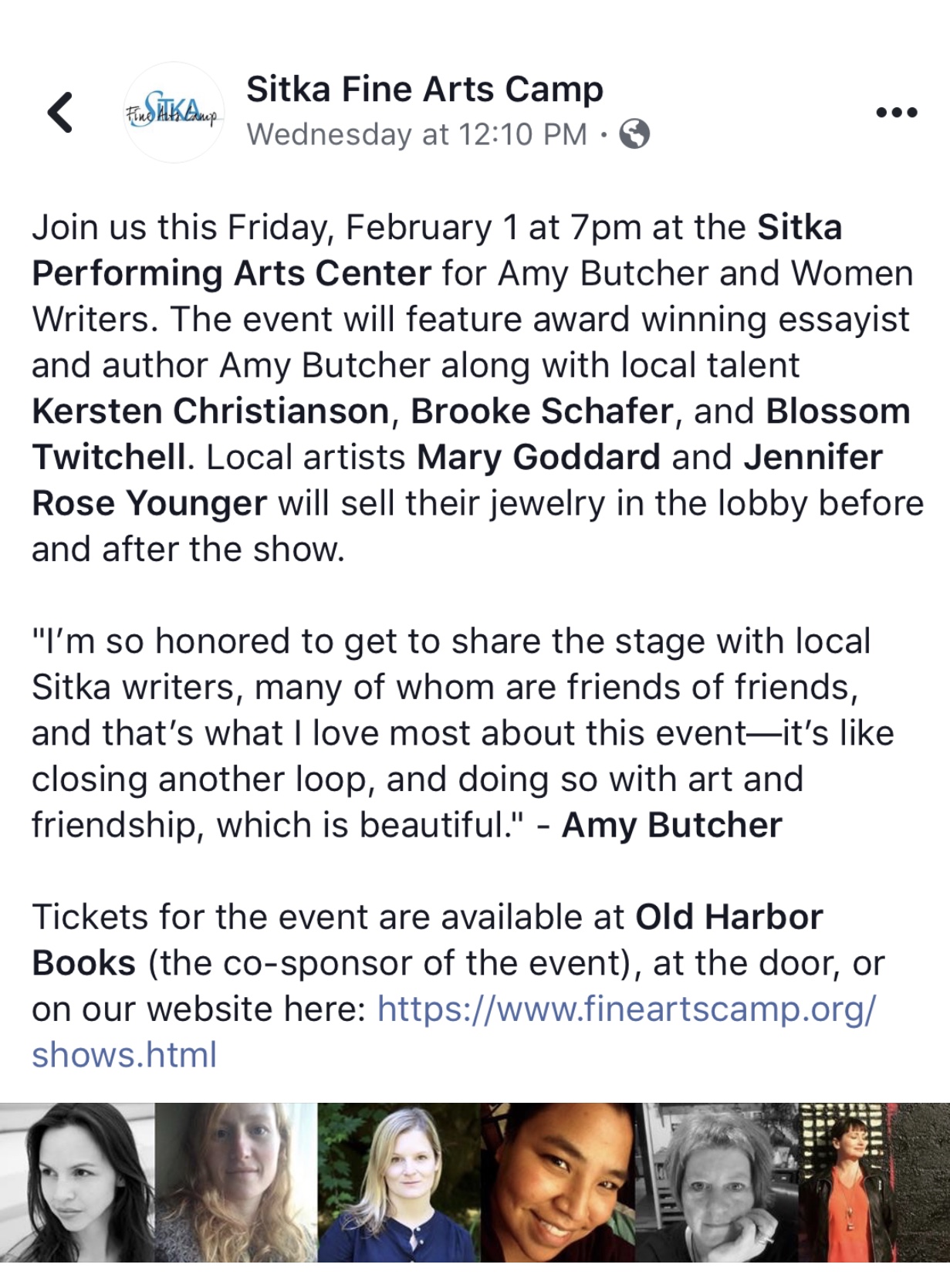Tap the bold name Mary Goddard

pos(538,458)
